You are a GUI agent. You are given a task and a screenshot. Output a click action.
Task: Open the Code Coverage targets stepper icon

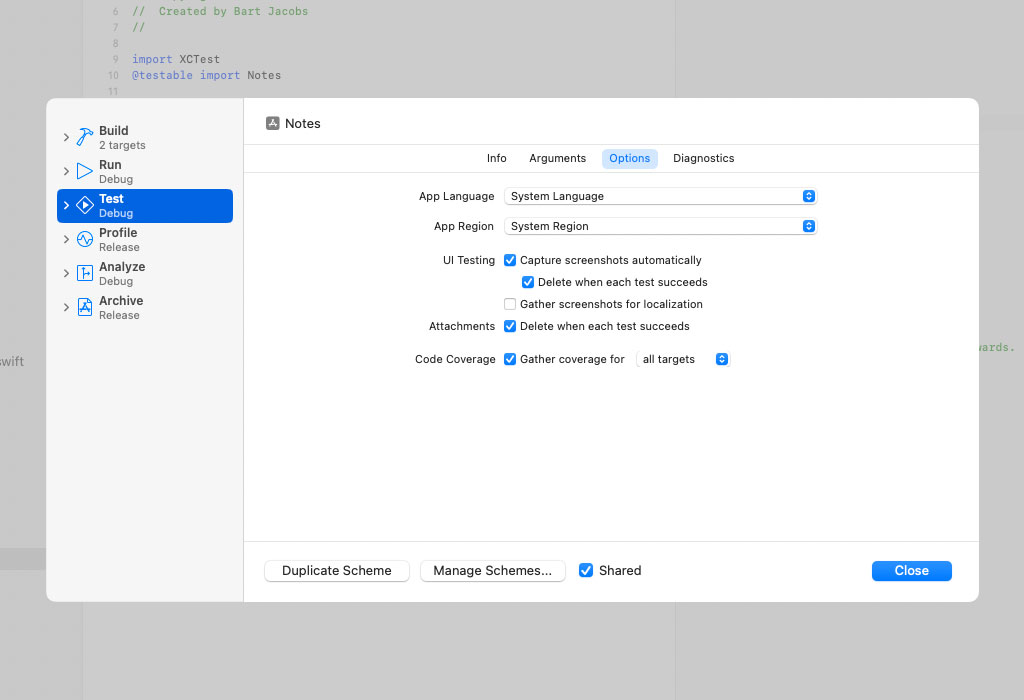click(721, 358)
